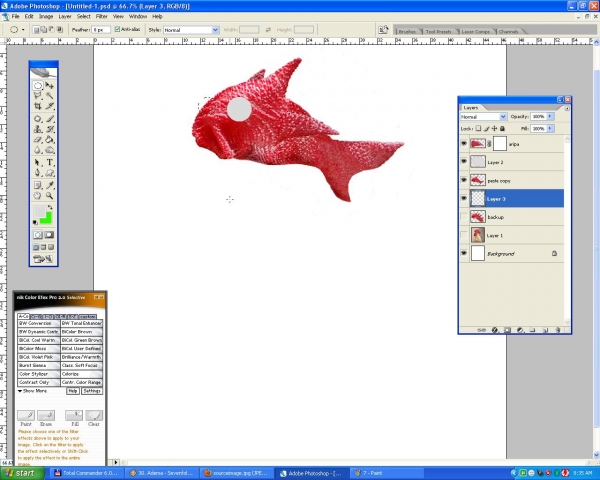Hide the peste copy layer
This screenshot has width=600, height=480.
464,180
